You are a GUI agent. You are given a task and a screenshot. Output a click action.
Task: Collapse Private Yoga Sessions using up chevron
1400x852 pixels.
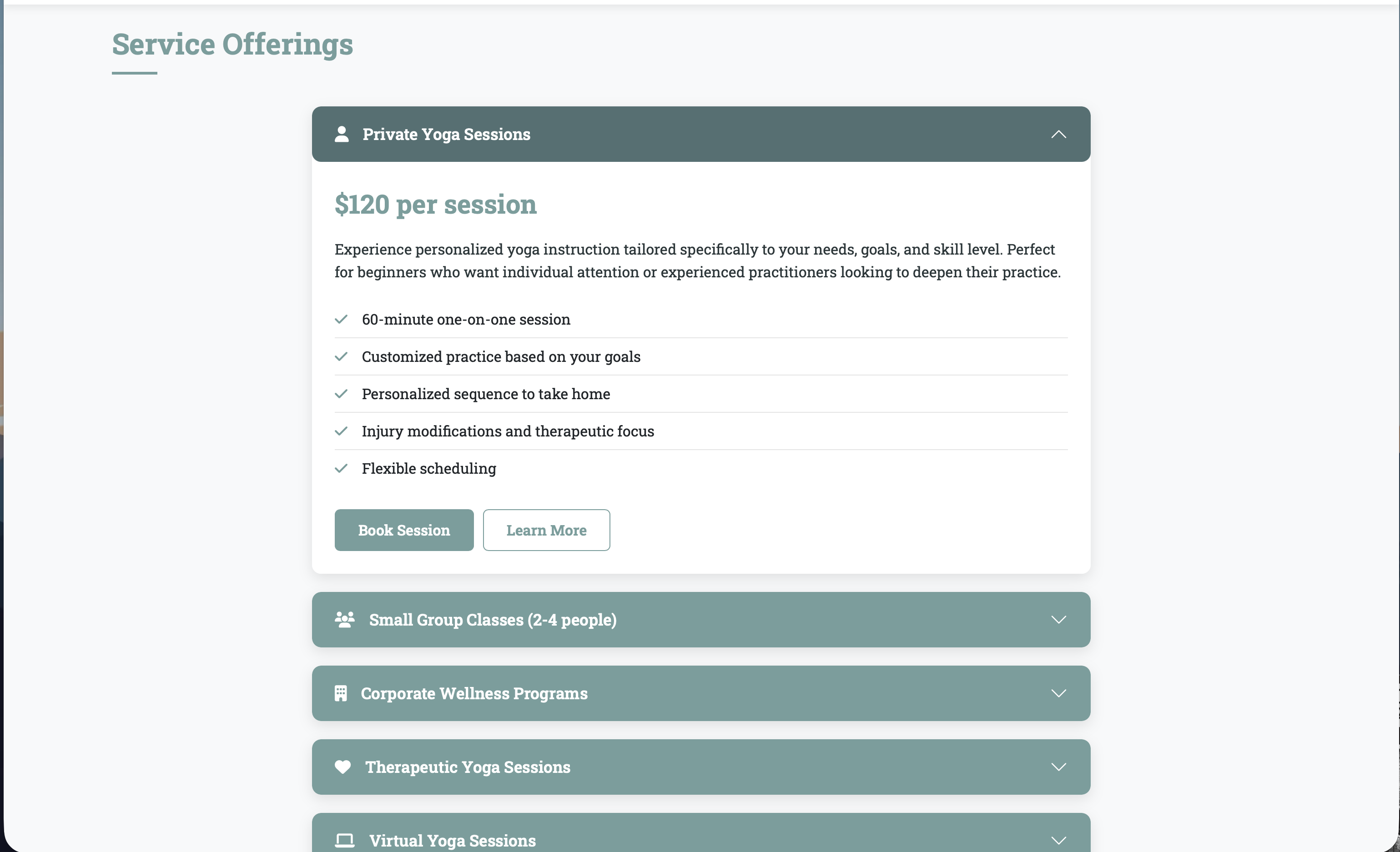click(1058, 135)
